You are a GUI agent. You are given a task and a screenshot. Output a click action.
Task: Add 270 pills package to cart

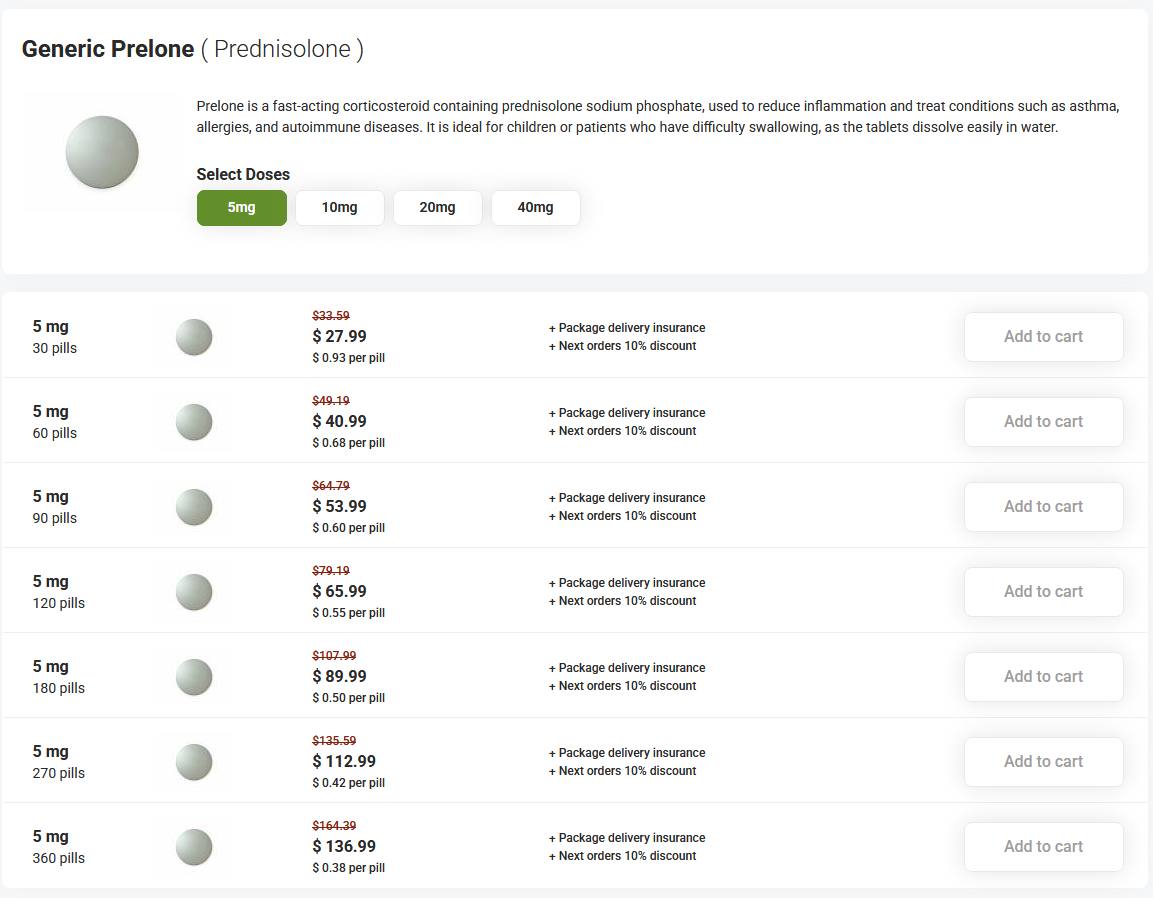point(1043,761)
